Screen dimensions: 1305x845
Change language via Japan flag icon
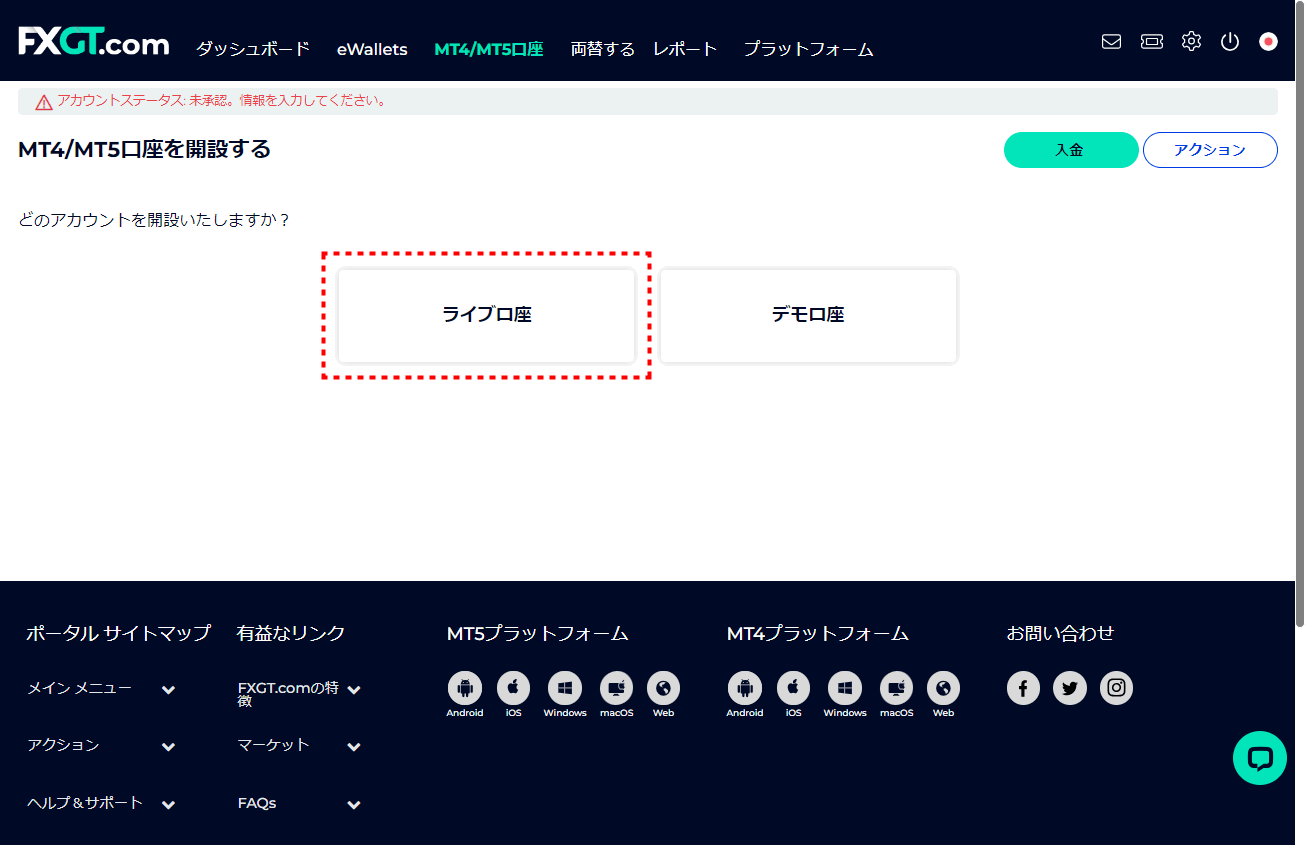point(1268,42)
